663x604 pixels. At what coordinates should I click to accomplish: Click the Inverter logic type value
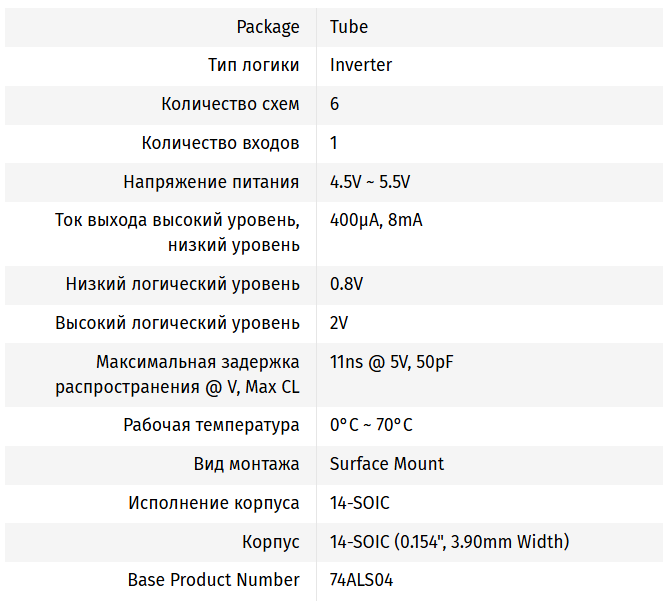tap(361, 65)
